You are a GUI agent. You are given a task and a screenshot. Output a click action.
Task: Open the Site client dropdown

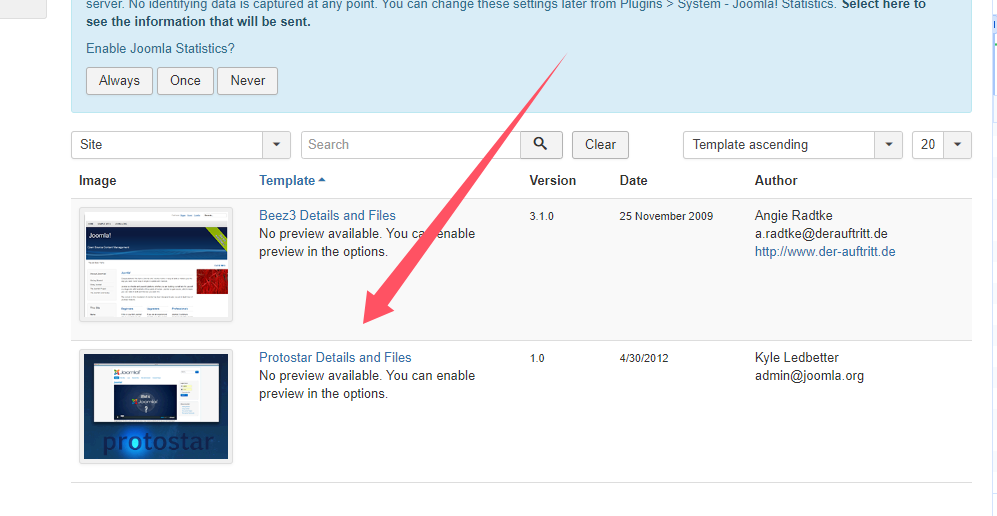coord(181,145)
